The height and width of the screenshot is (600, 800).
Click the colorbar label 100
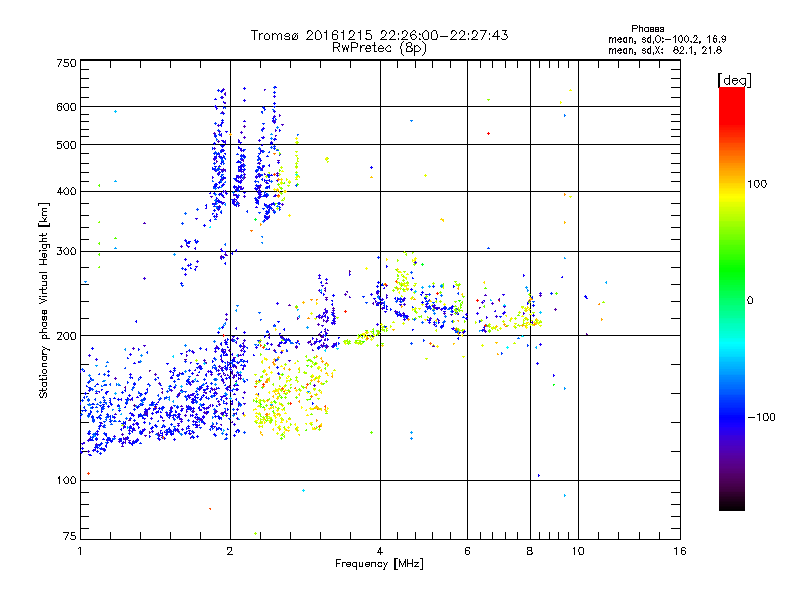[757, 184]
